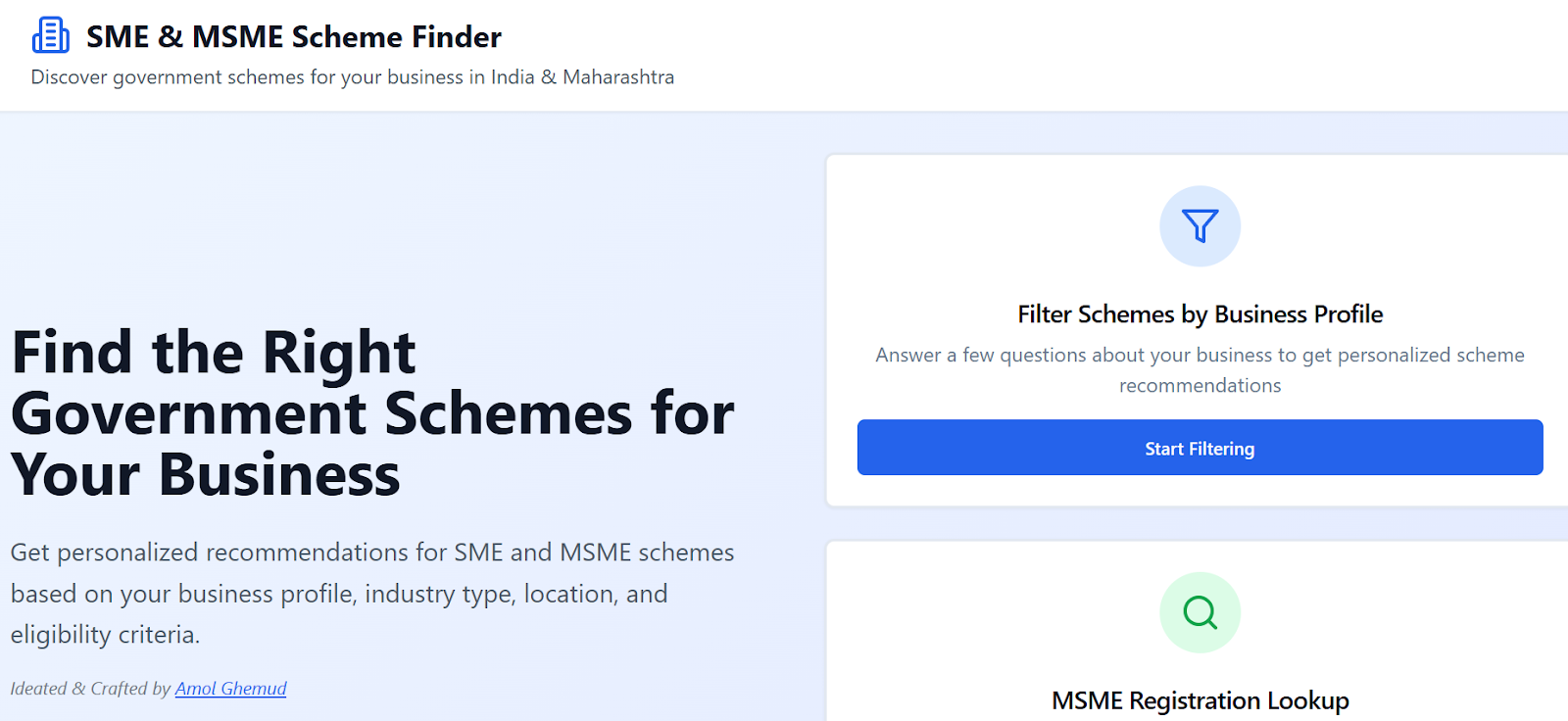Open the MSME Registration Lookup heading
The height and width of the screenshot is (721, 1568).
[x=1200, y=700]
